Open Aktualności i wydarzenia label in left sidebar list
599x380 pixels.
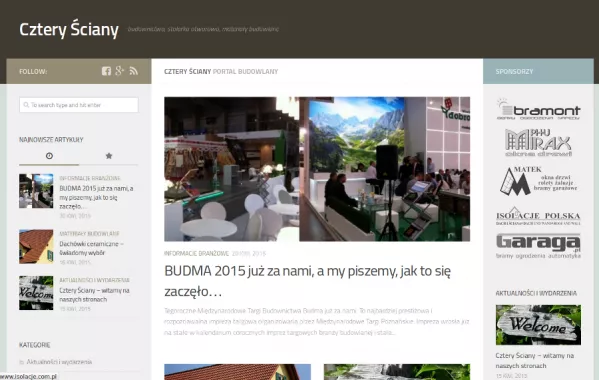click(94, 280)
